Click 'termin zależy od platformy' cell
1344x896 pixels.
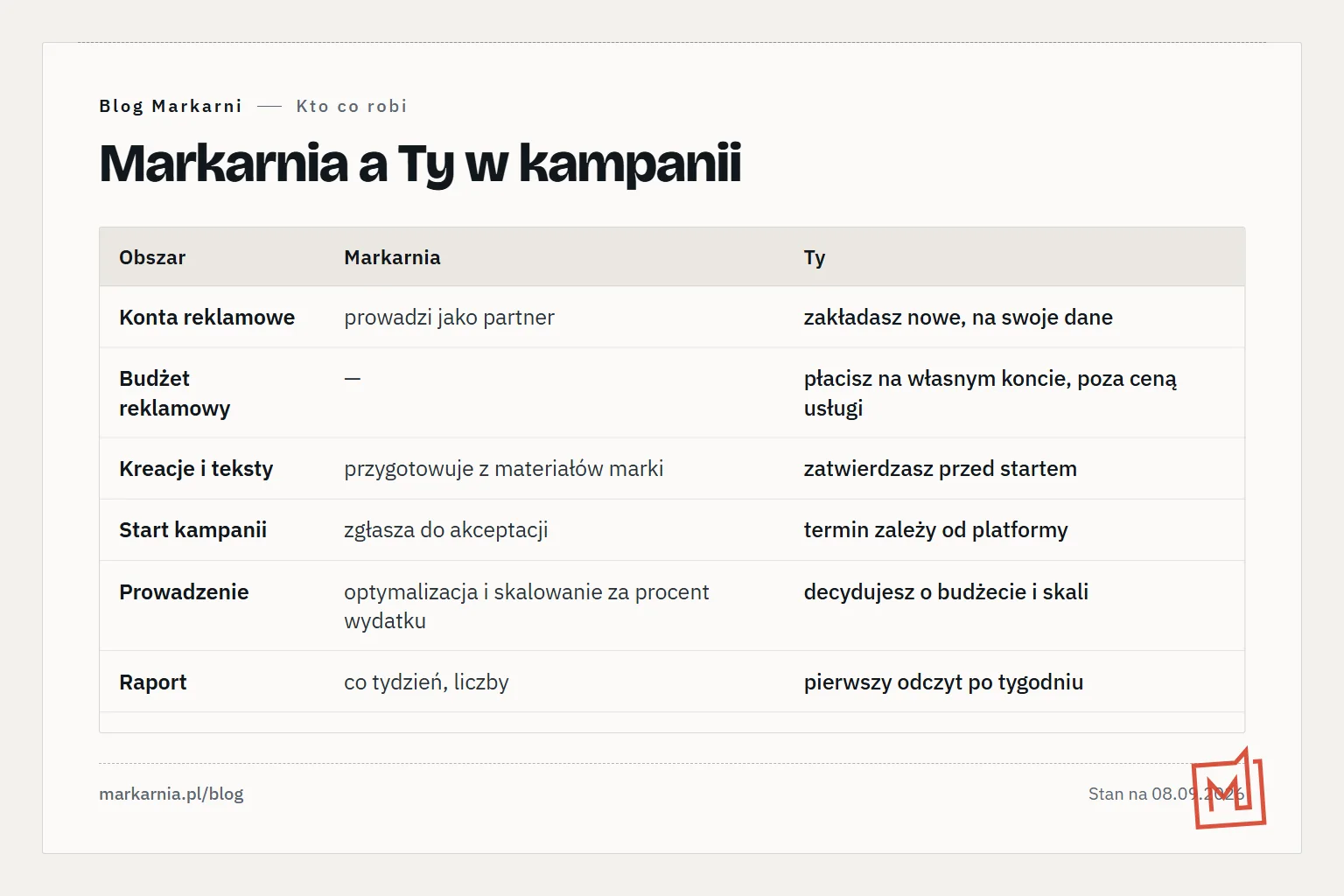(935, 529)
